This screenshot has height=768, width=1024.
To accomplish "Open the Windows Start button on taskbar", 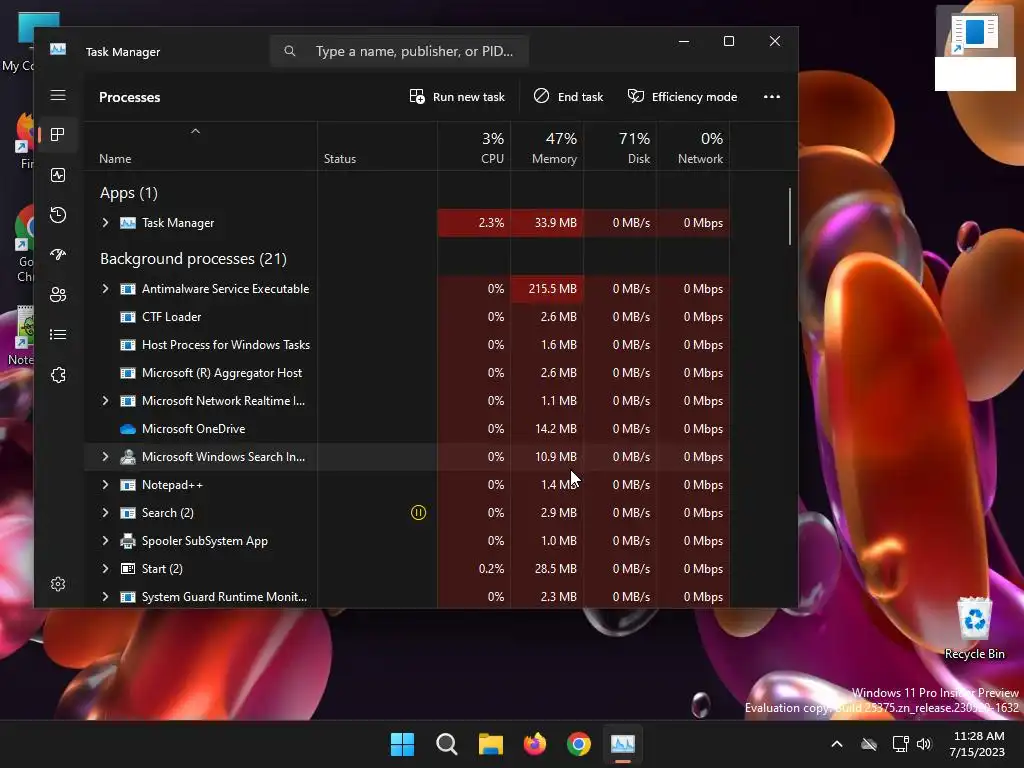I will [402, 744].
